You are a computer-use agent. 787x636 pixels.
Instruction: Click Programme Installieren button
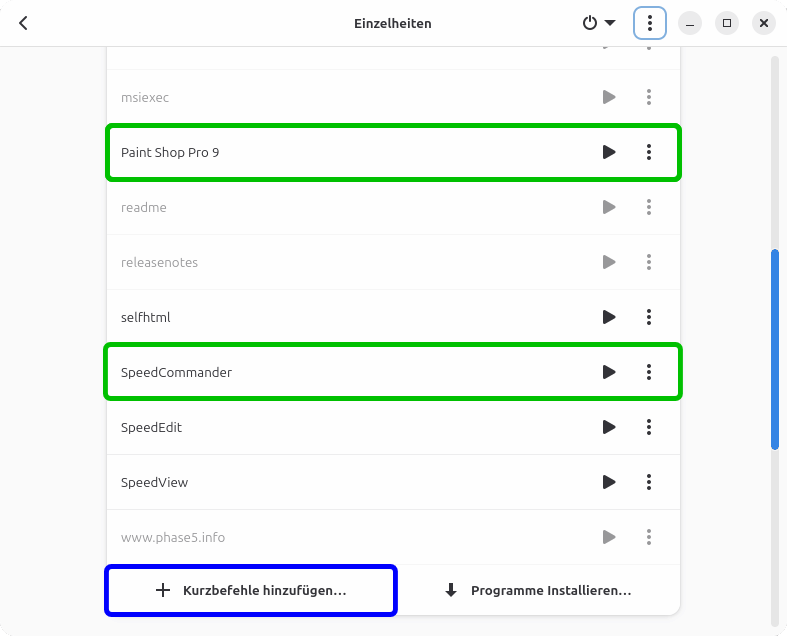538,590
